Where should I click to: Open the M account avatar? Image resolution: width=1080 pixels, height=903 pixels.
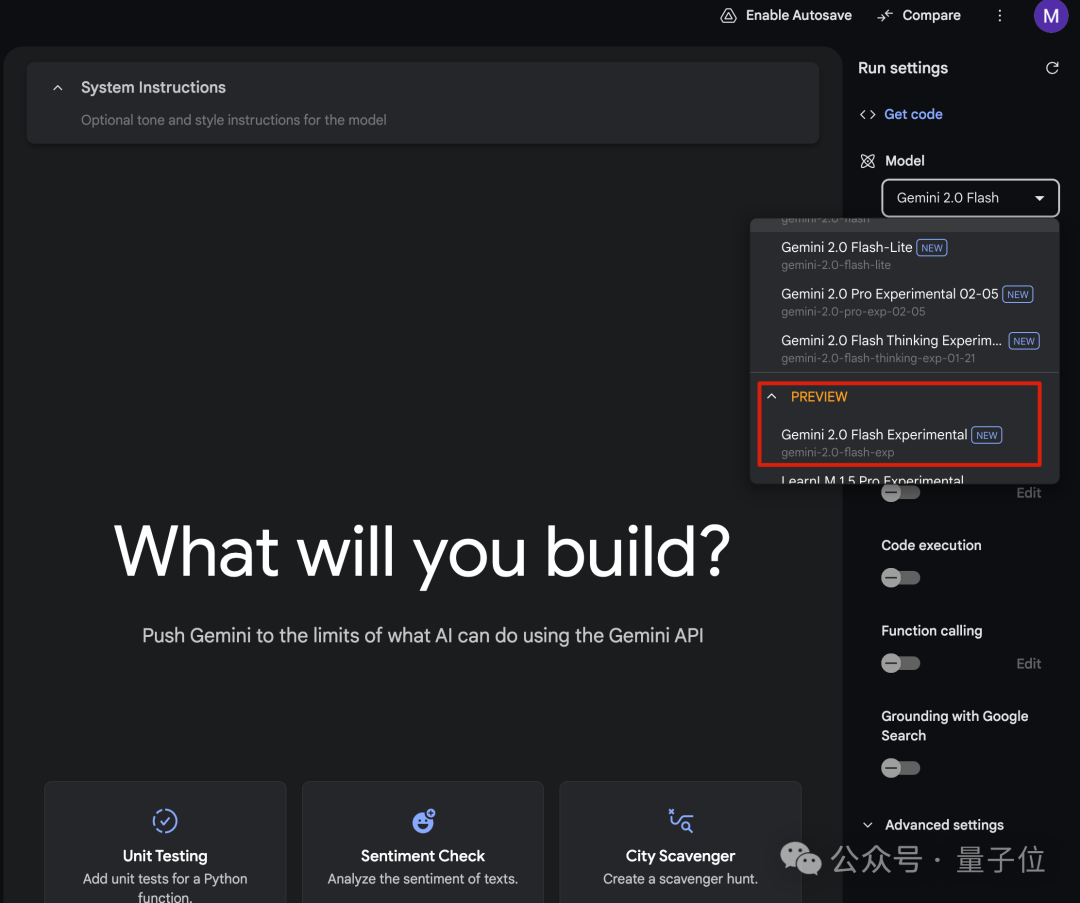[x=1050, y=15]
